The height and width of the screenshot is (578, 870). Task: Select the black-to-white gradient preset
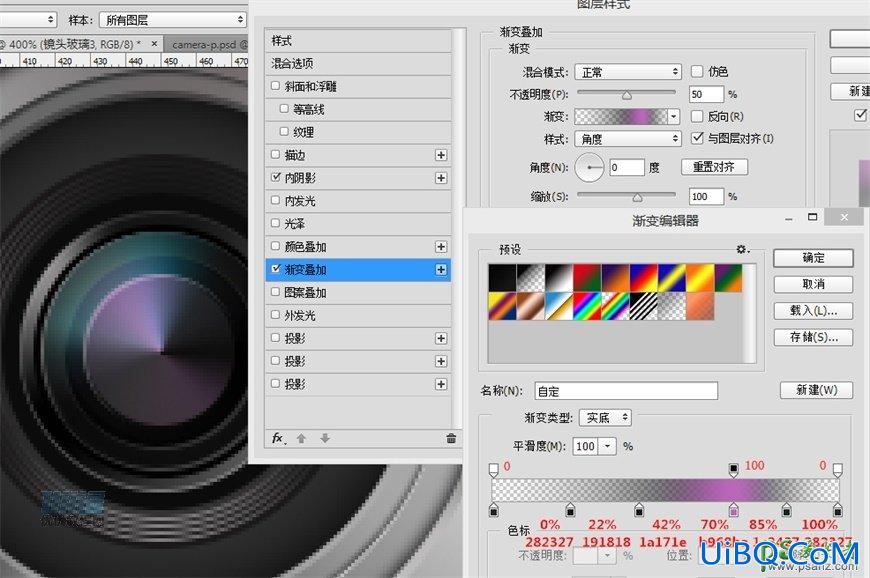pyautogui.click(x=559, y=278)
